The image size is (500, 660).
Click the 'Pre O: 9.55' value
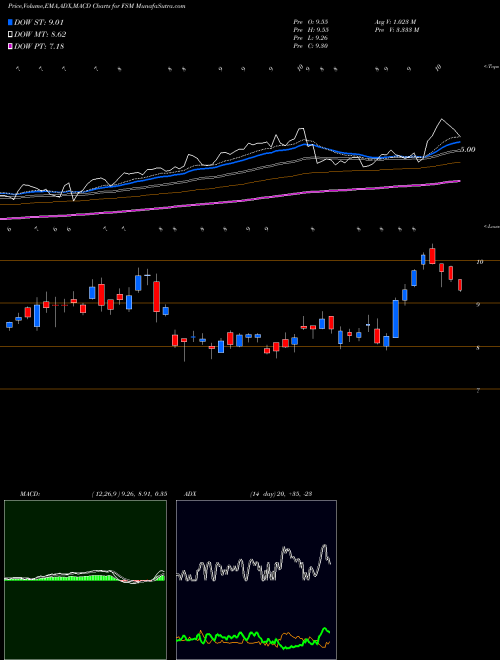pyautogui.click(x=311, y=22)
